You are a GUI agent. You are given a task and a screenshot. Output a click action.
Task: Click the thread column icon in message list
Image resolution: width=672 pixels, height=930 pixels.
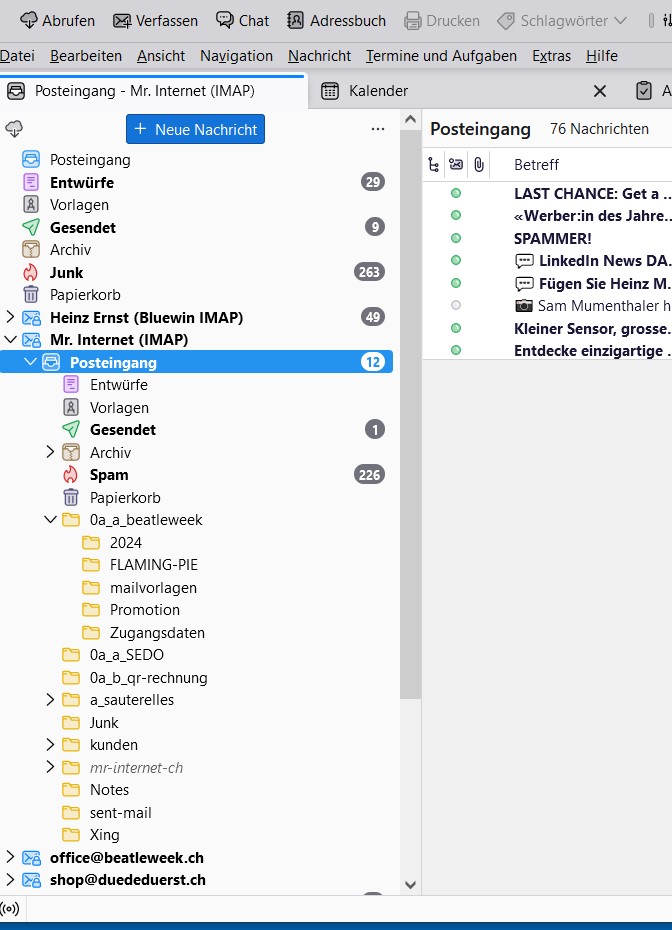[x=434, y=165]
